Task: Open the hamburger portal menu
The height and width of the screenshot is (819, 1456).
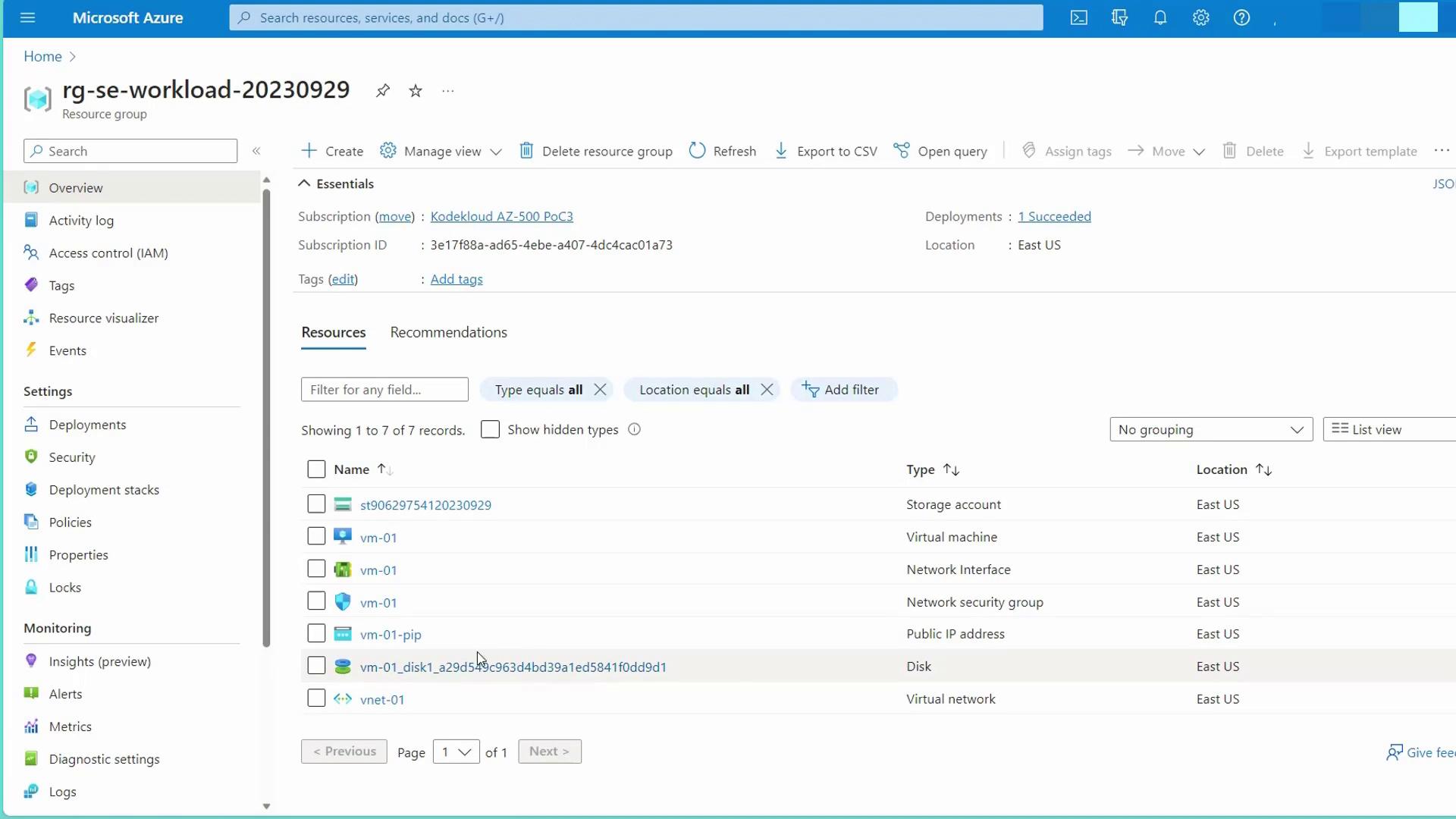Action: 28,17
